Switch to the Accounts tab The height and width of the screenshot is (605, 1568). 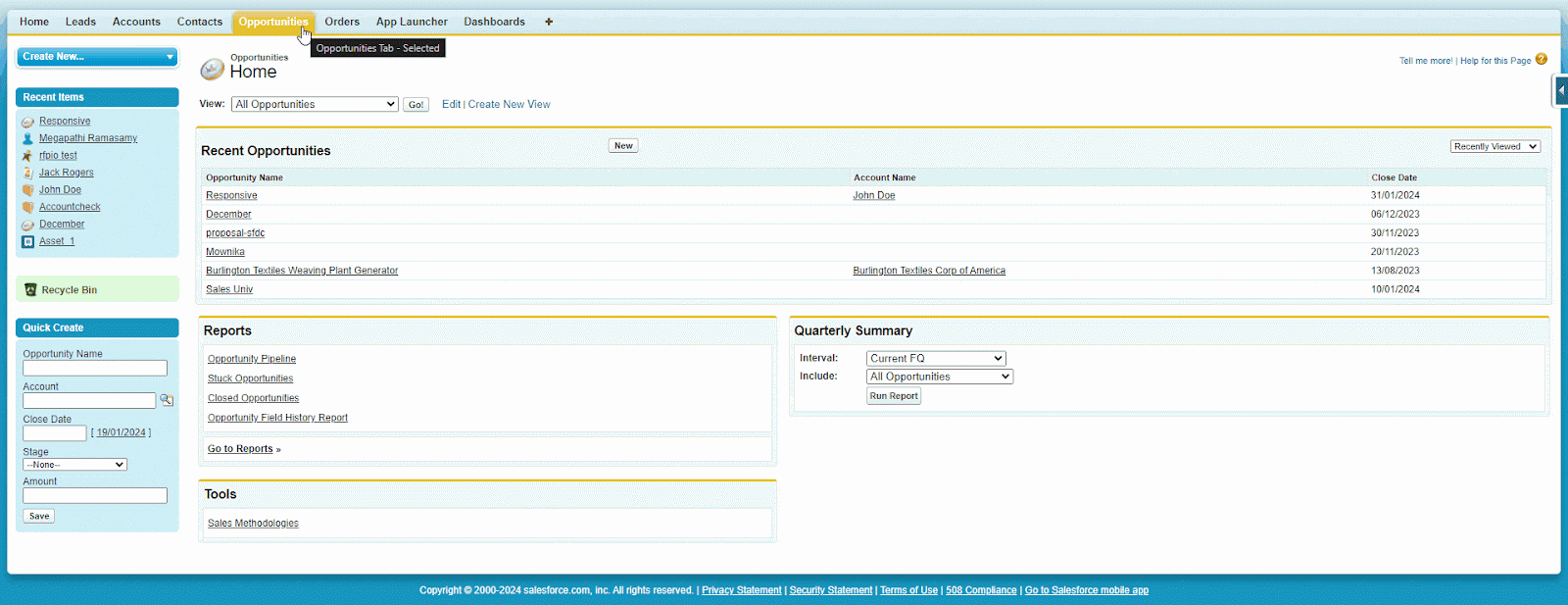[x=136, y=22]
